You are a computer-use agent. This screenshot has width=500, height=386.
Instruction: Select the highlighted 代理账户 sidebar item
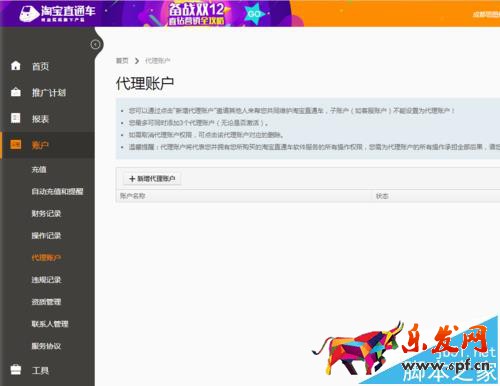pos(46,257)
